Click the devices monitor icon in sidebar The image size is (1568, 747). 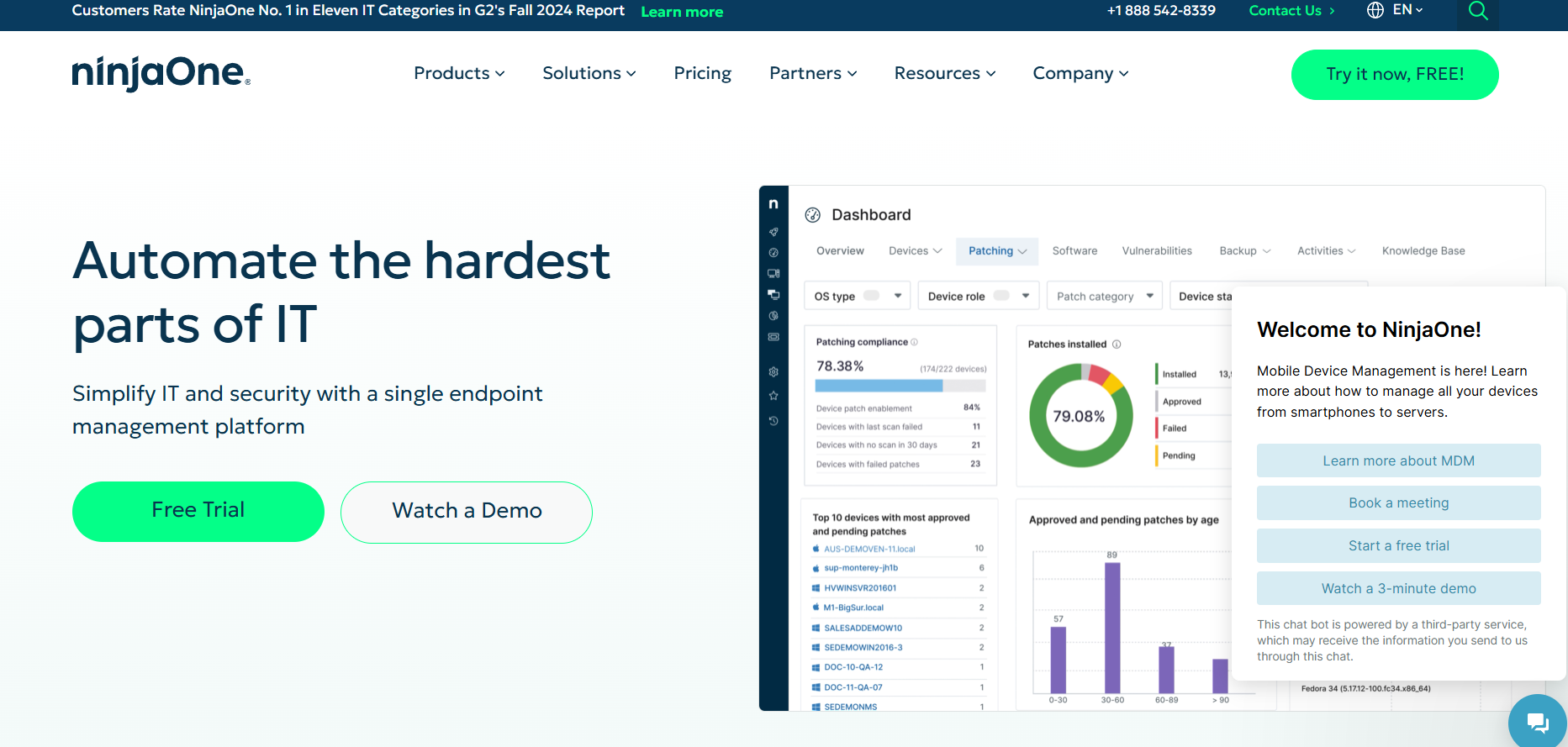coord(773,274)
